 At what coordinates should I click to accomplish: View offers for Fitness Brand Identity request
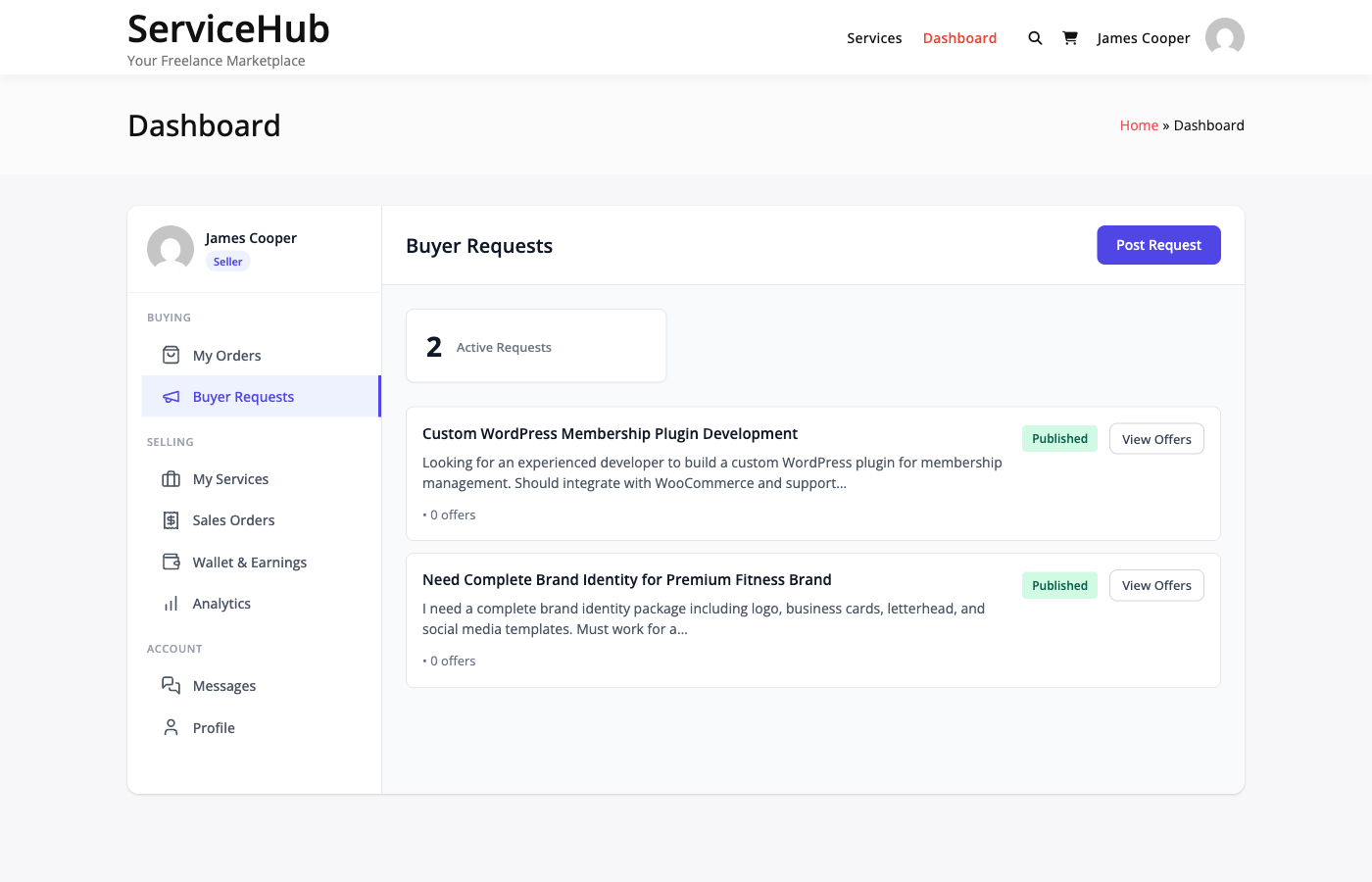[1156, 585]
